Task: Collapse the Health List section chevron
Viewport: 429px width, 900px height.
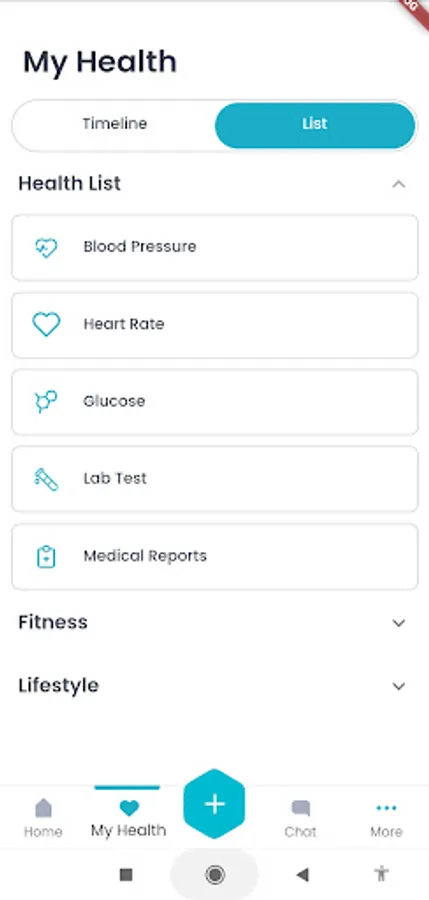Action: (x=399, y=184)
